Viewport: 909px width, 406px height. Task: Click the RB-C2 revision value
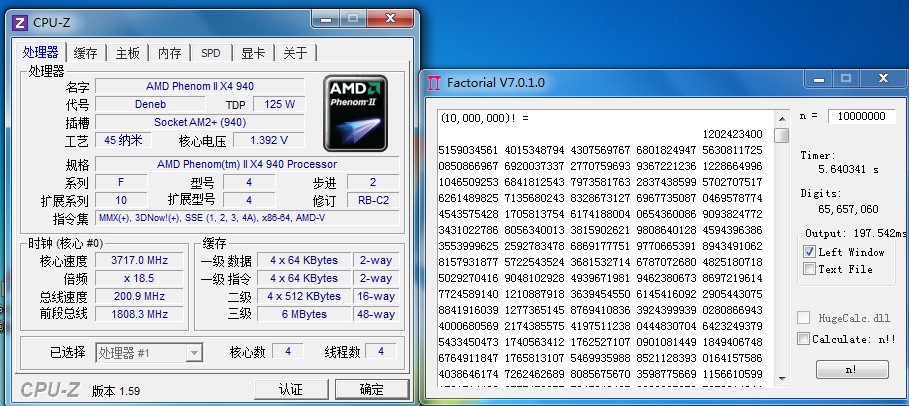[x=373, y=201]
